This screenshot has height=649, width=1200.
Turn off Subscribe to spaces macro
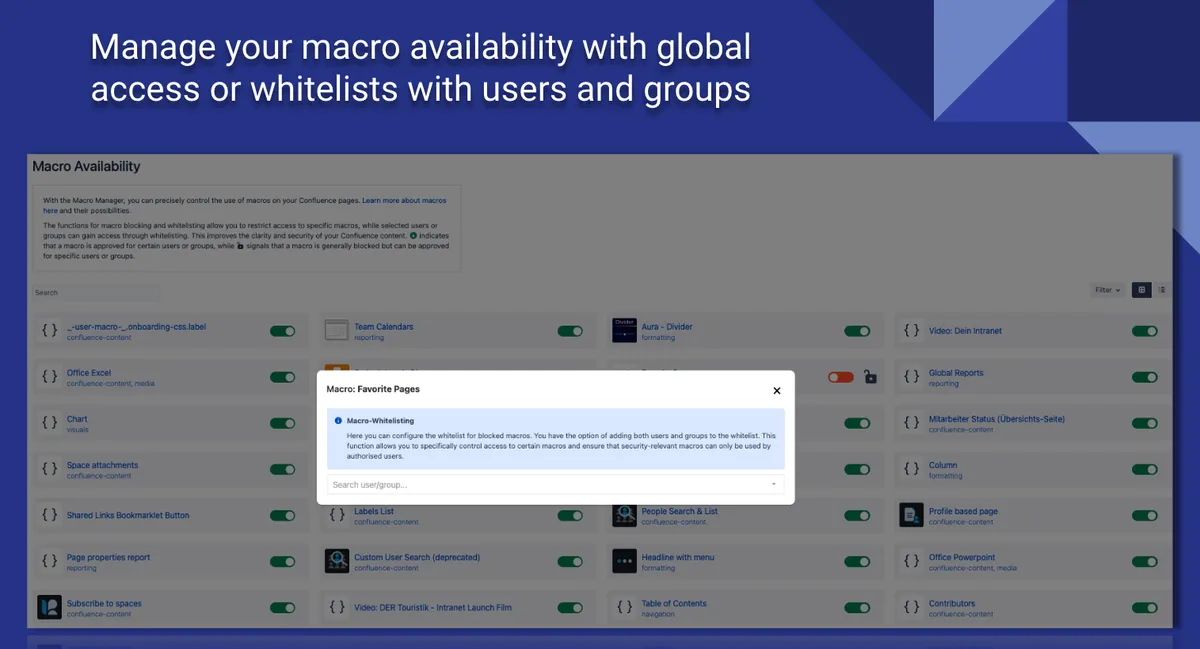282,607
